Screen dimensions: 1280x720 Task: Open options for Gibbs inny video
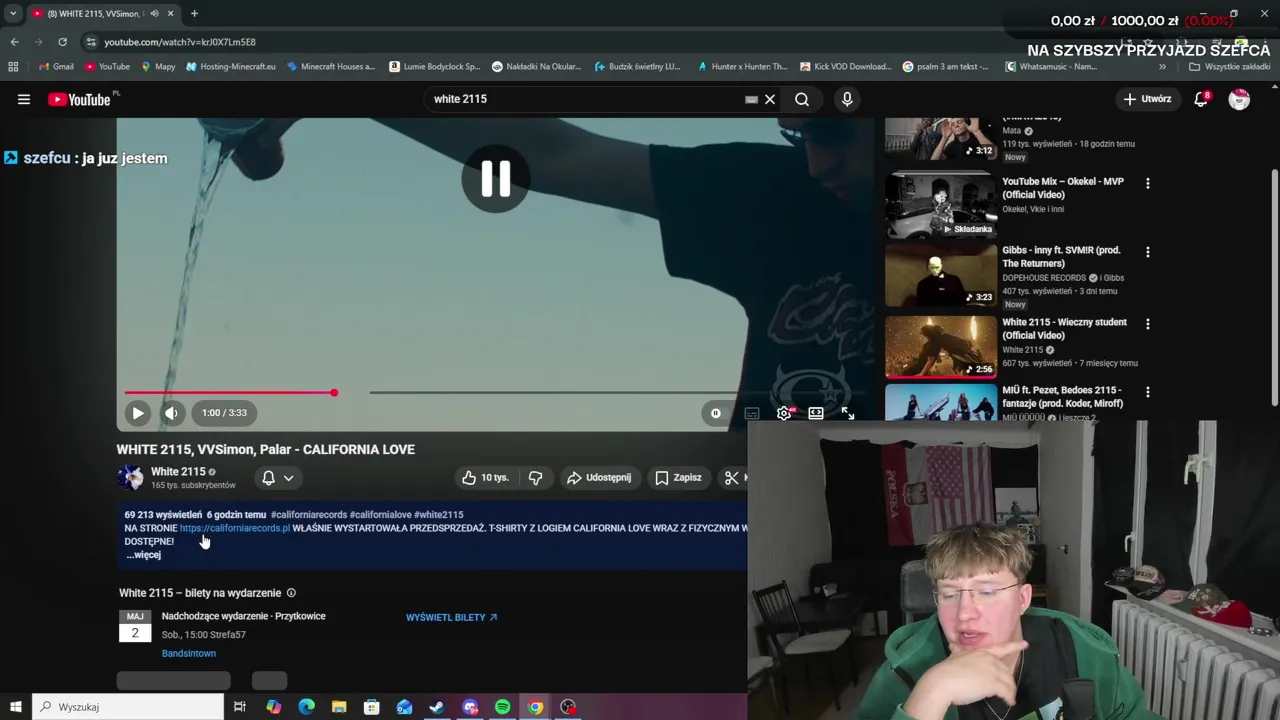pos(1148,252)
